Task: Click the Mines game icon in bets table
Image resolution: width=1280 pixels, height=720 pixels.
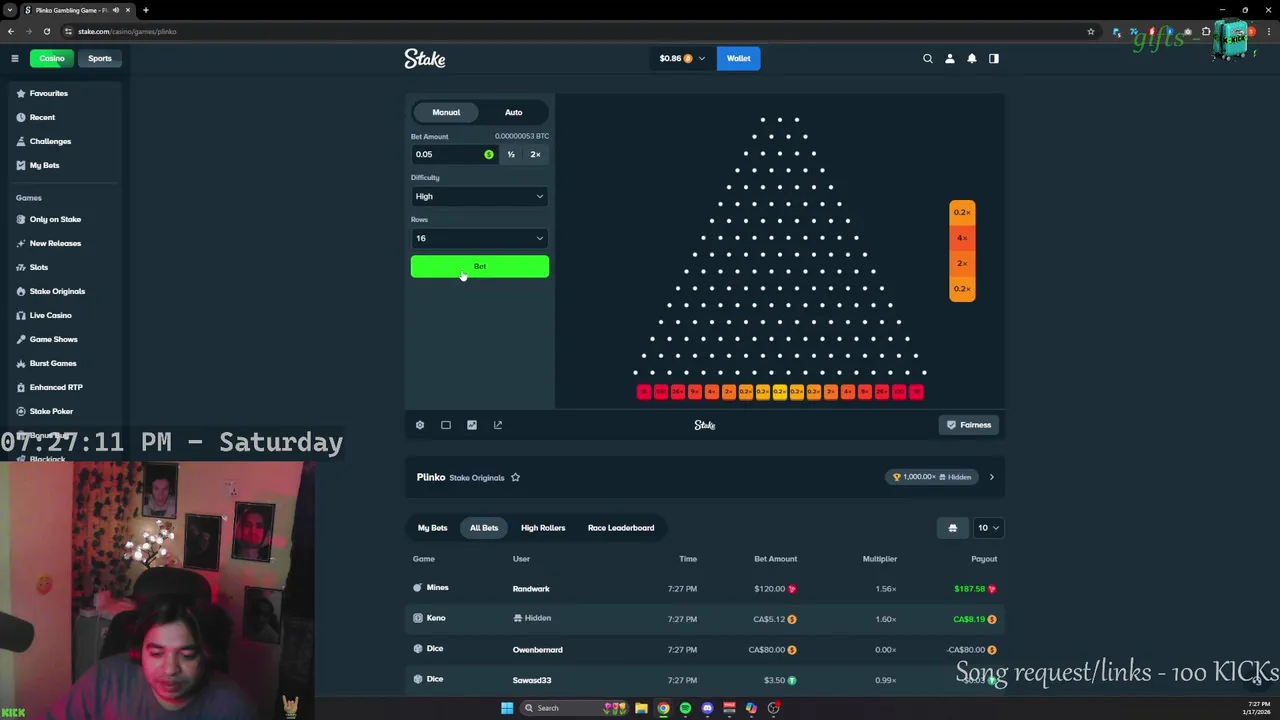Action: tap(418, 588)
